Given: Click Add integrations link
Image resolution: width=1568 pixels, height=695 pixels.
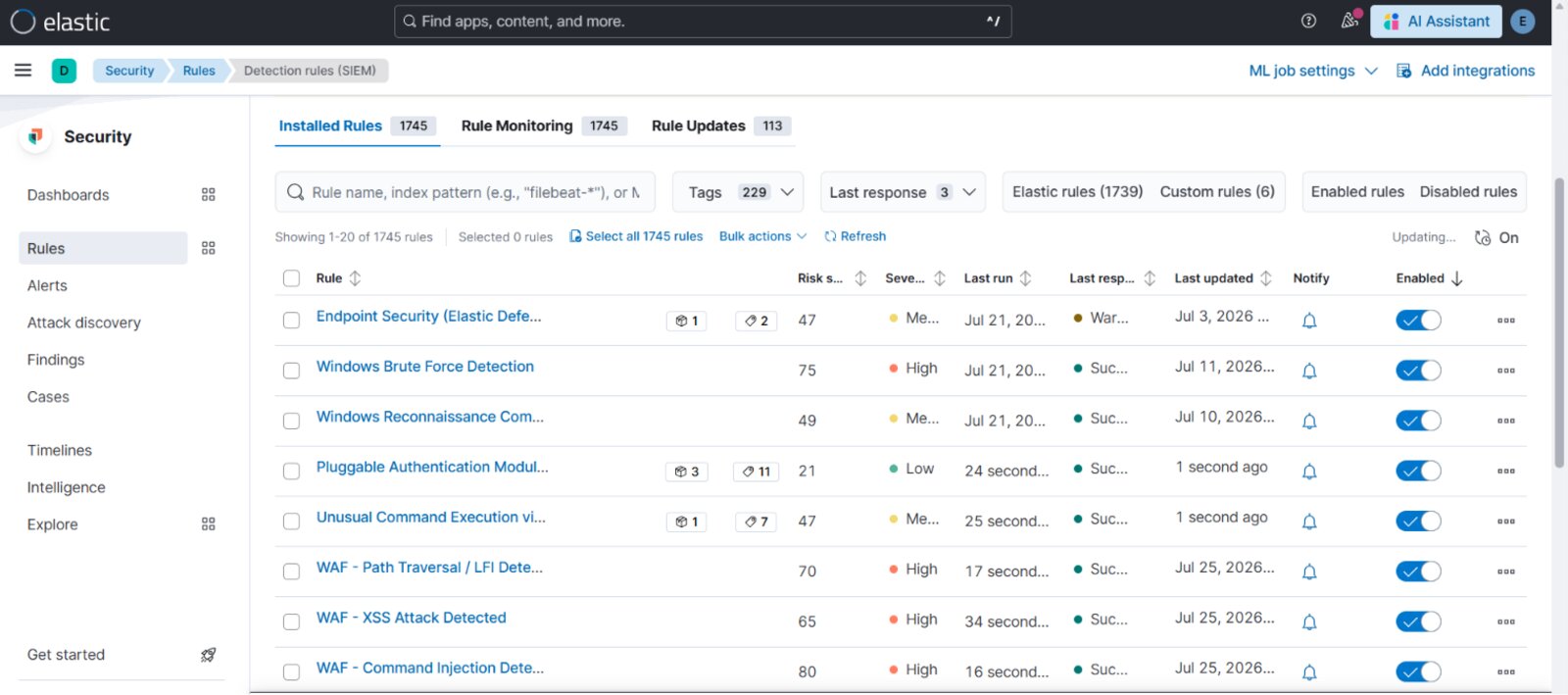Looking at the screenshot, I should (1465, 71).
